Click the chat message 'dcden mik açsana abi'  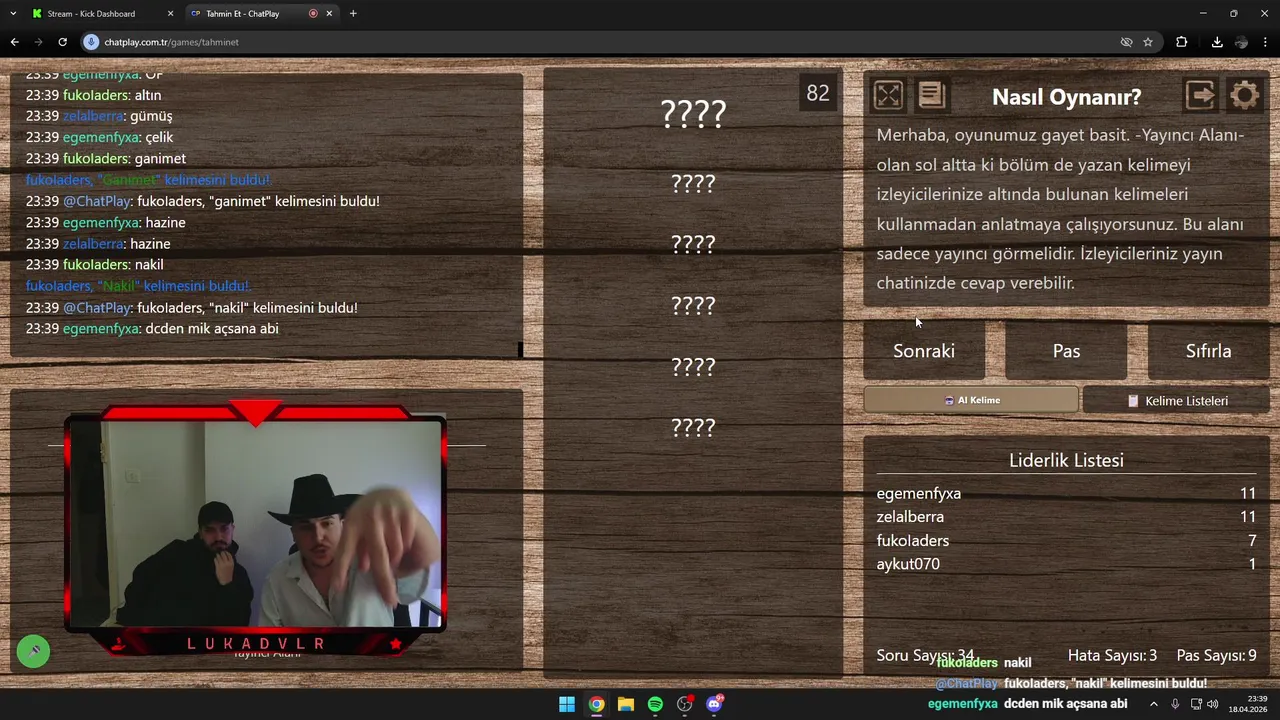click(x=212, y=329)
